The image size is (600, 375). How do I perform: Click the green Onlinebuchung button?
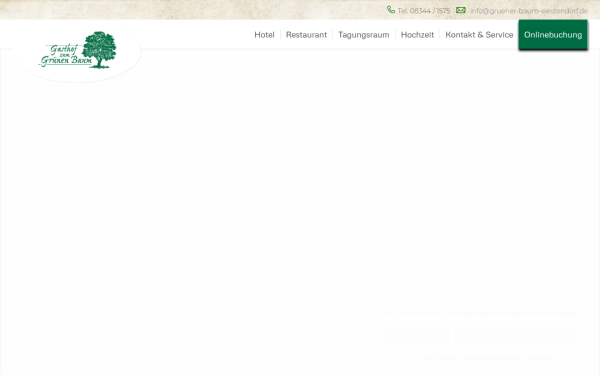[x=553, y=34]
